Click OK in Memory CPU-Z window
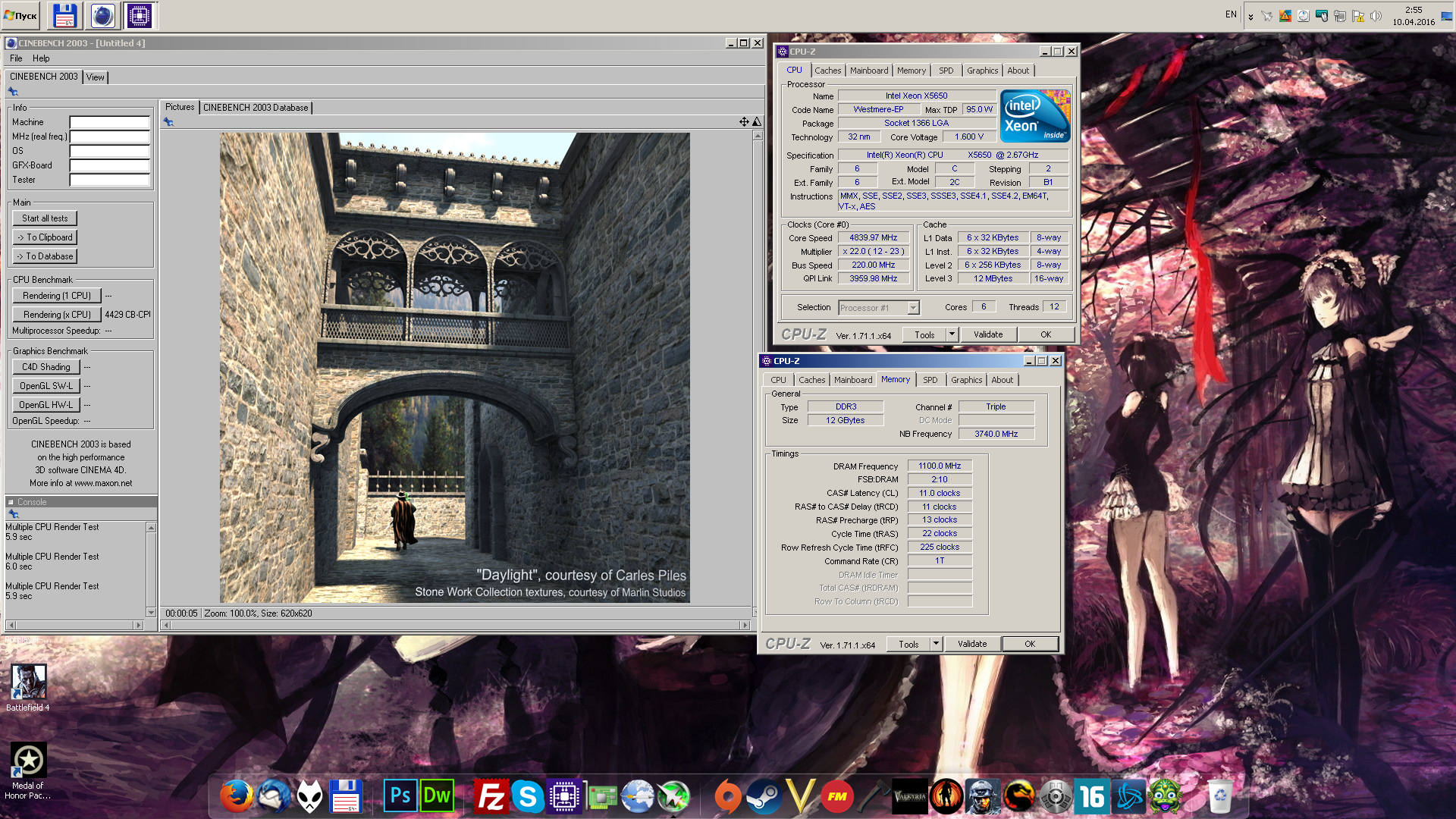 coord(1030,644)
